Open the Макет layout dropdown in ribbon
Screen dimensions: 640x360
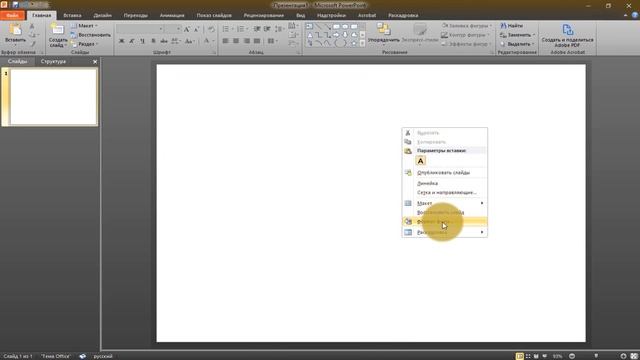tap(84, 26)
